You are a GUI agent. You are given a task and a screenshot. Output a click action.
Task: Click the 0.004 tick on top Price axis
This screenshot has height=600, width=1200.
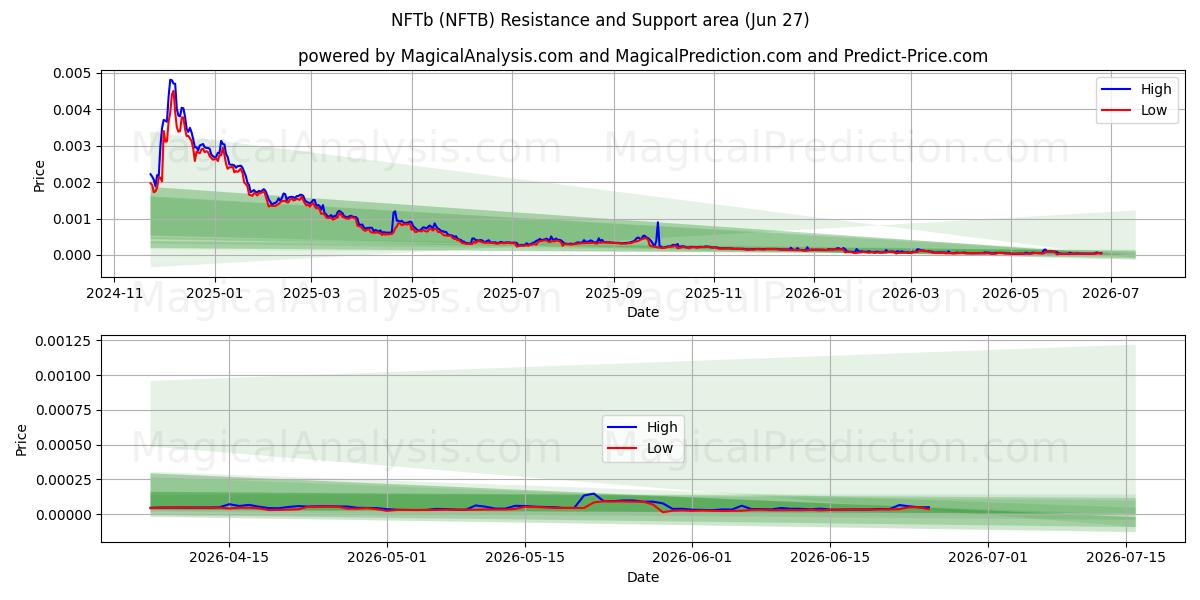point(72,110)
